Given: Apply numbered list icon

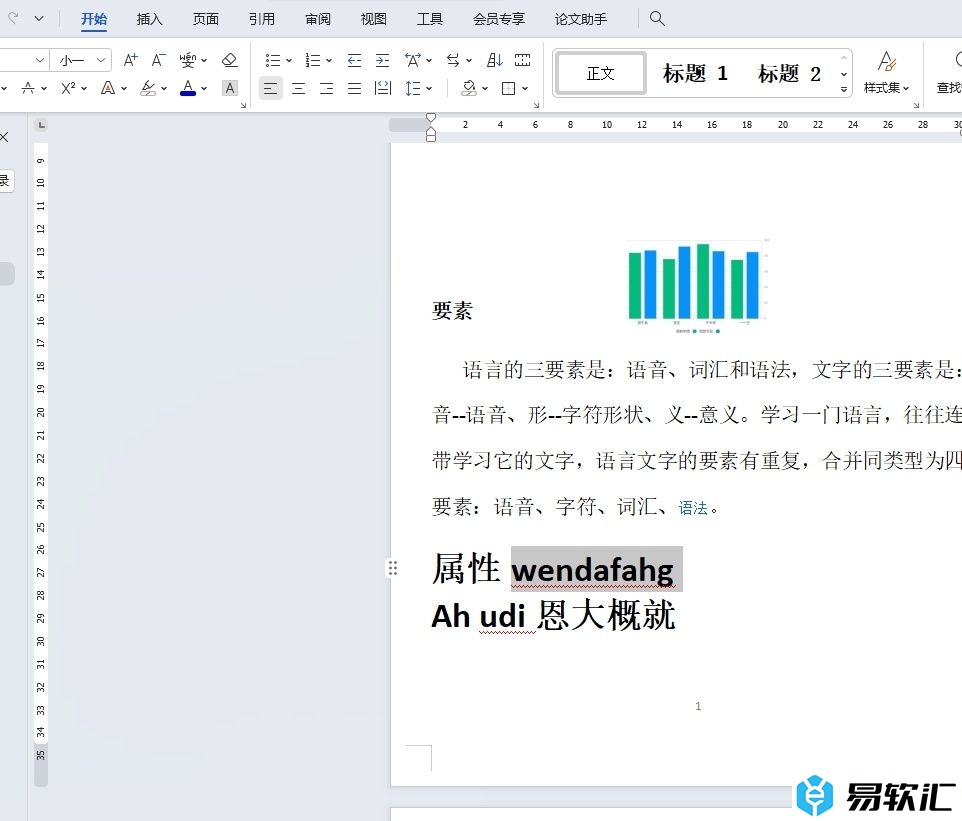Looking at the screenshot, I should [313, 60].
